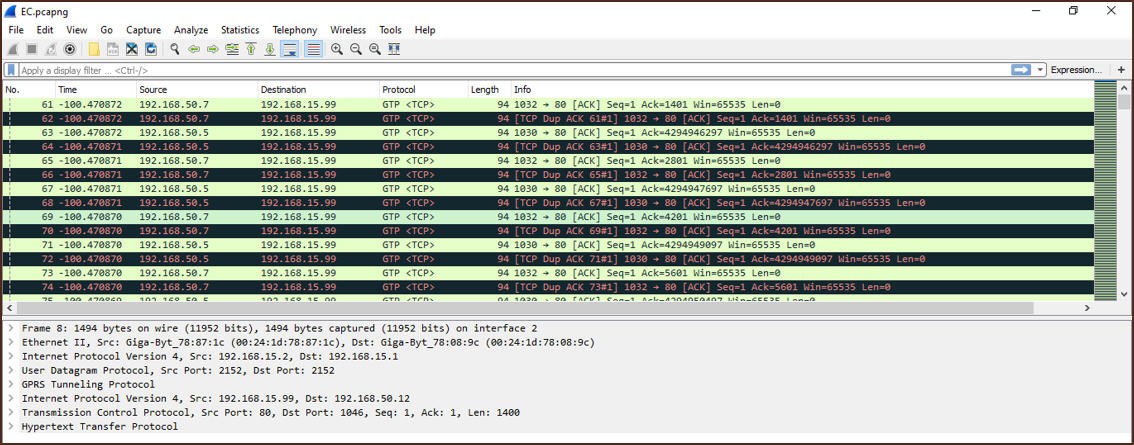
Task: Open the display filter history dropdown
Action: [1041, 70]
